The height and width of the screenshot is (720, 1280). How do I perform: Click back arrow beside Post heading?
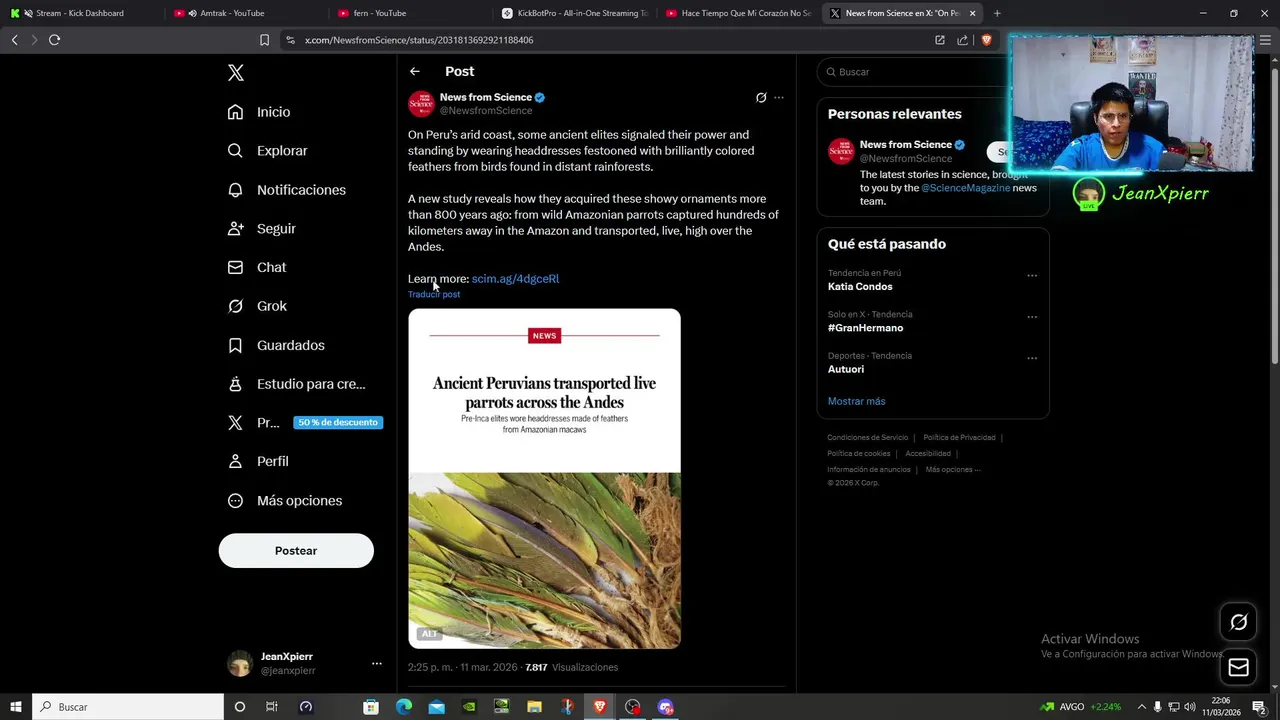pyautogui.click(x=415, y=71)
